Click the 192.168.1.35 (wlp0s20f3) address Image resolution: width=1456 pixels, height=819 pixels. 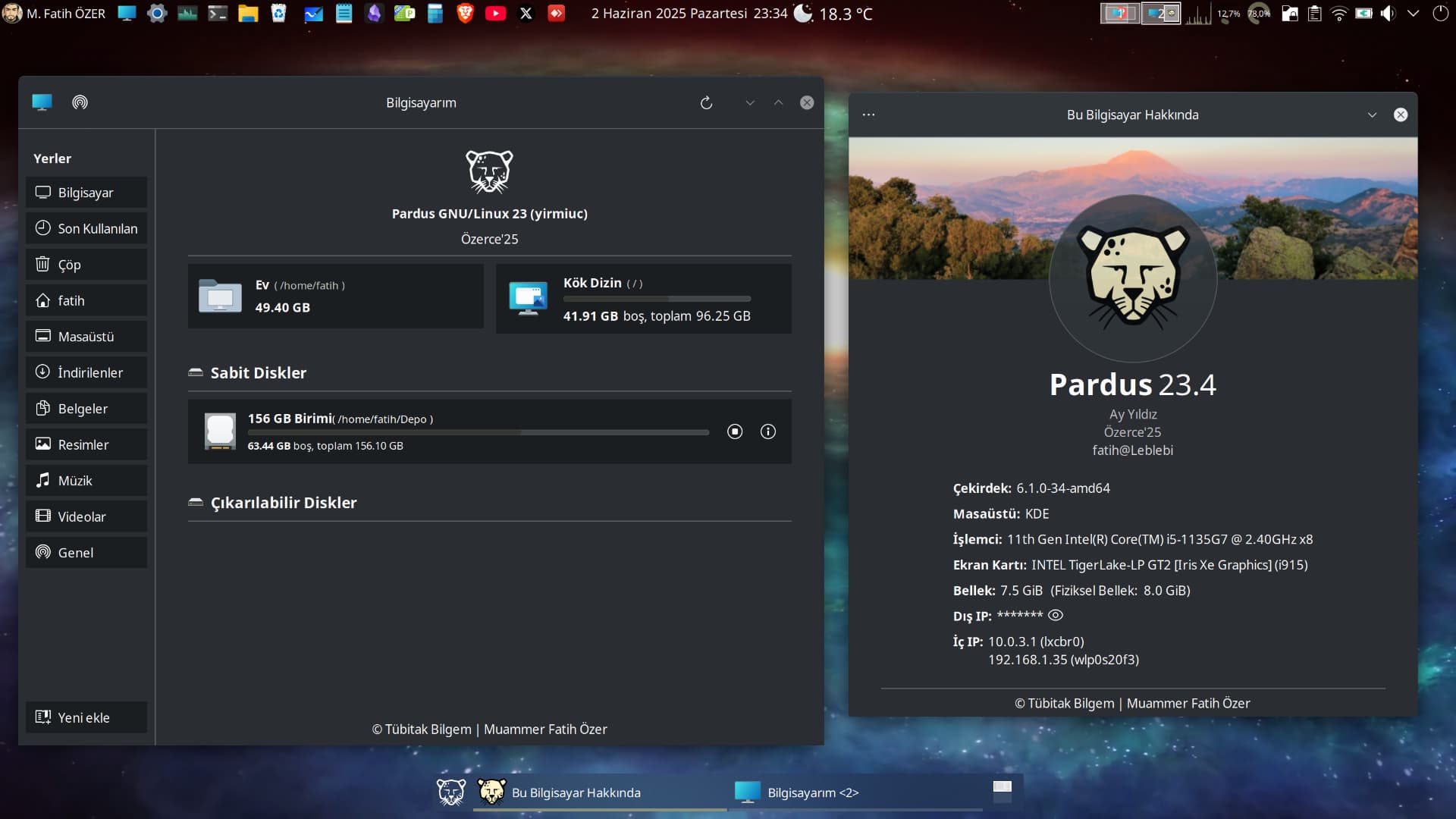click(1063, 660)
